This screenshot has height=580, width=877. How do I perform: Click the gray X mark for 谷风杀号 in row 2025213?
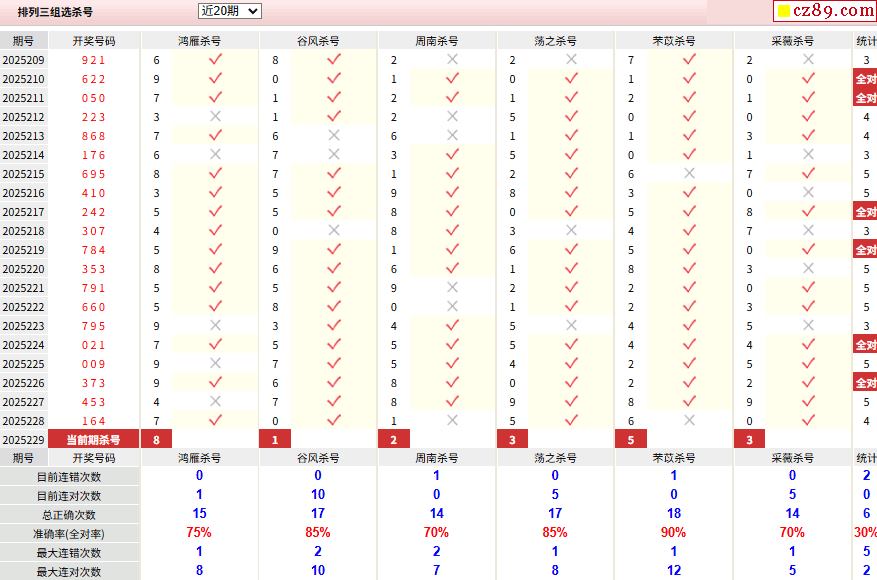333,135
